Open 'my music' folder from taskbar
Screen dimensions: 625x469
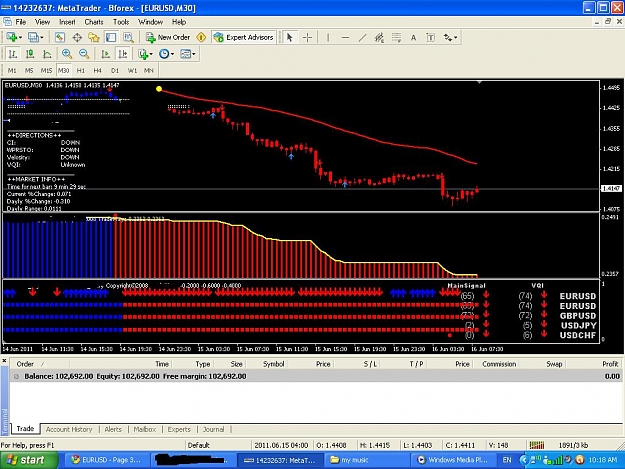368,460
